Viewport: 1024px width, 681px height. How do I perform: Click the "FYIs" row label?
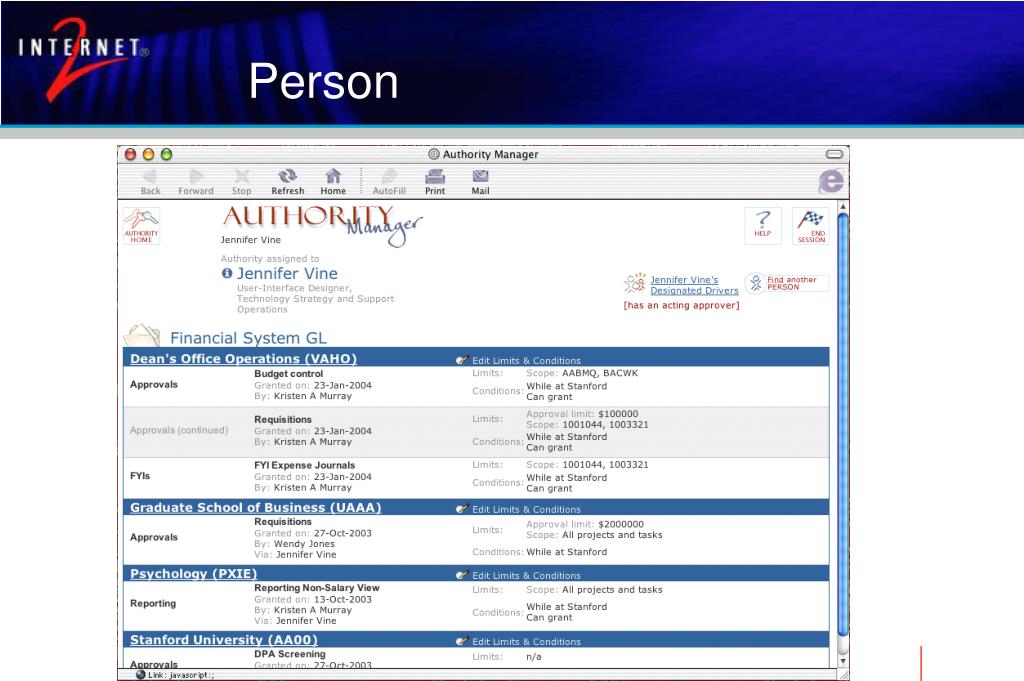click(x=140, y=476)
